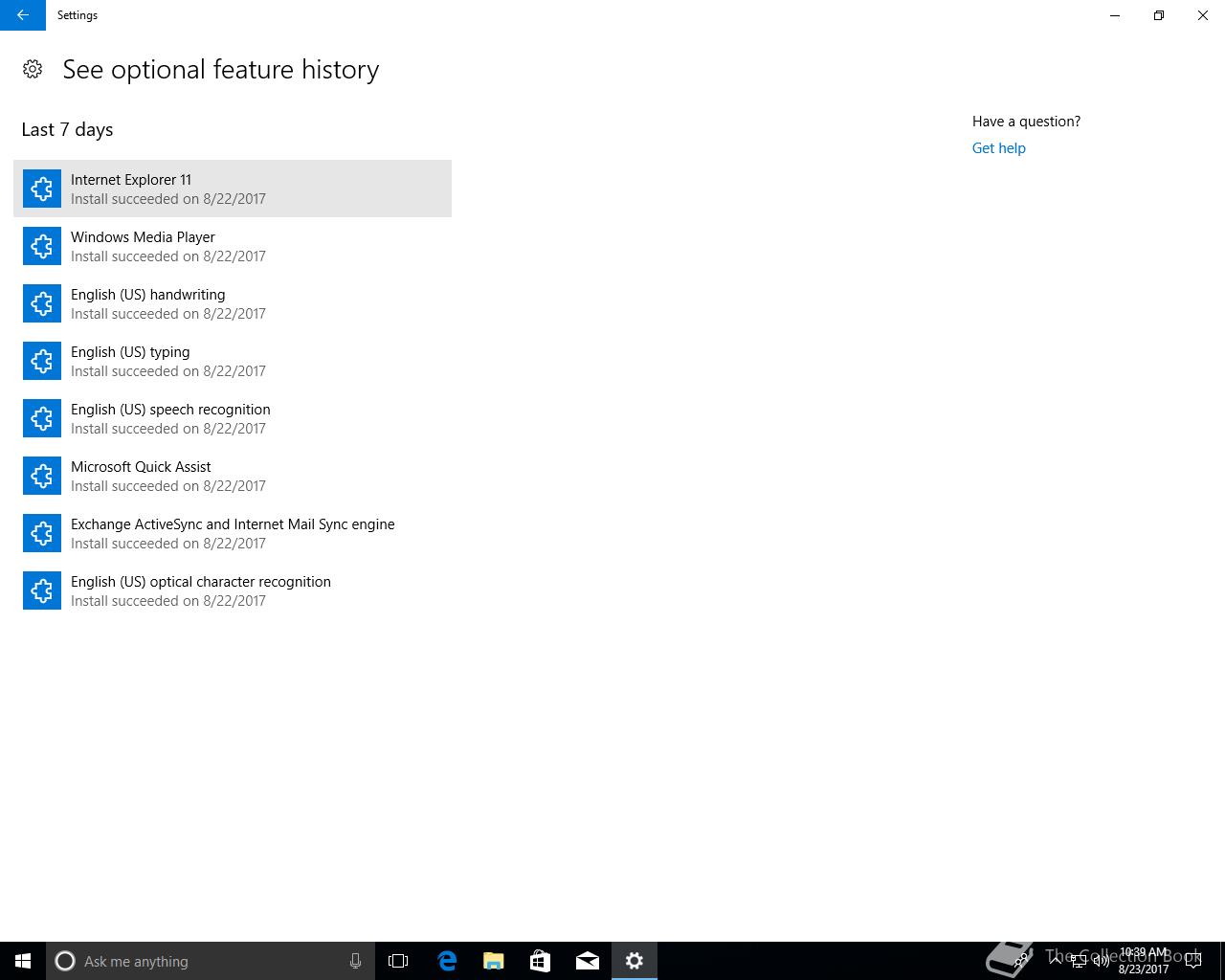Click the puzzle icon beside Exchange ActiveSync entry
The height and width of the screenshot is (980, 1225).
pos(42,533)
